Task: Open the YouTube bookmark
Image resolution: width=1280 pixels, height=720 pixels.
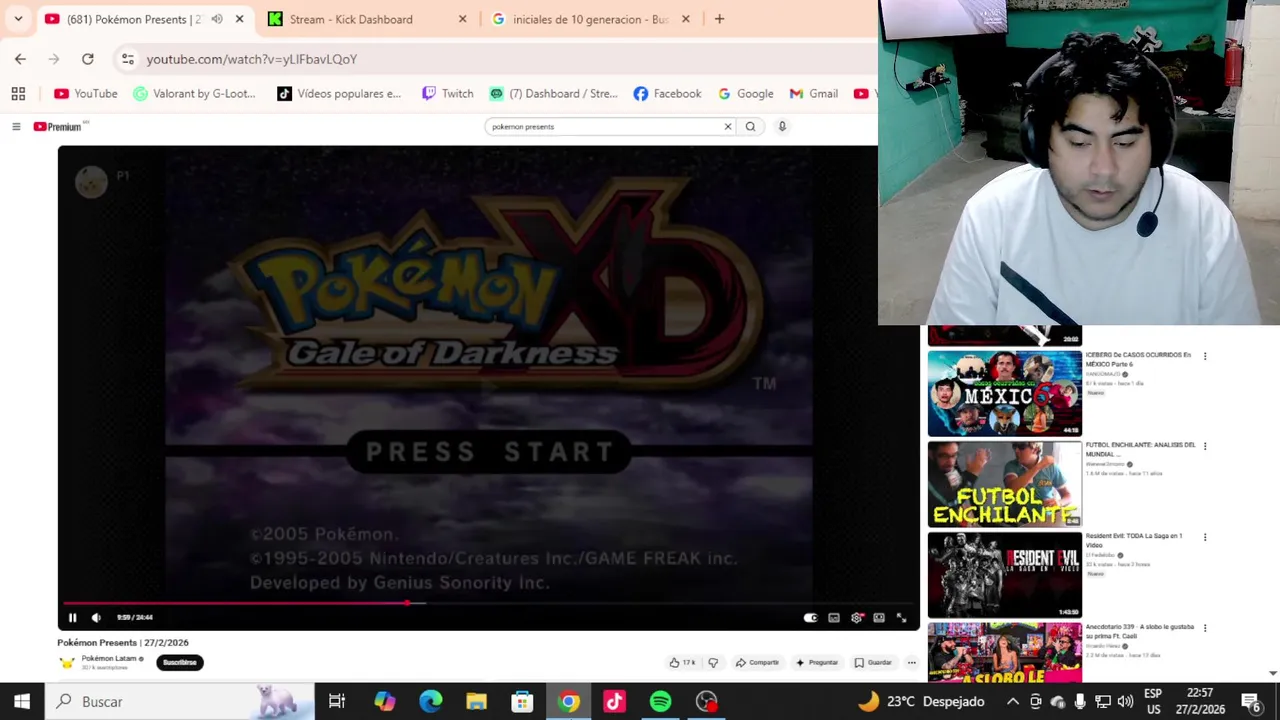Action: coord(86,94)
